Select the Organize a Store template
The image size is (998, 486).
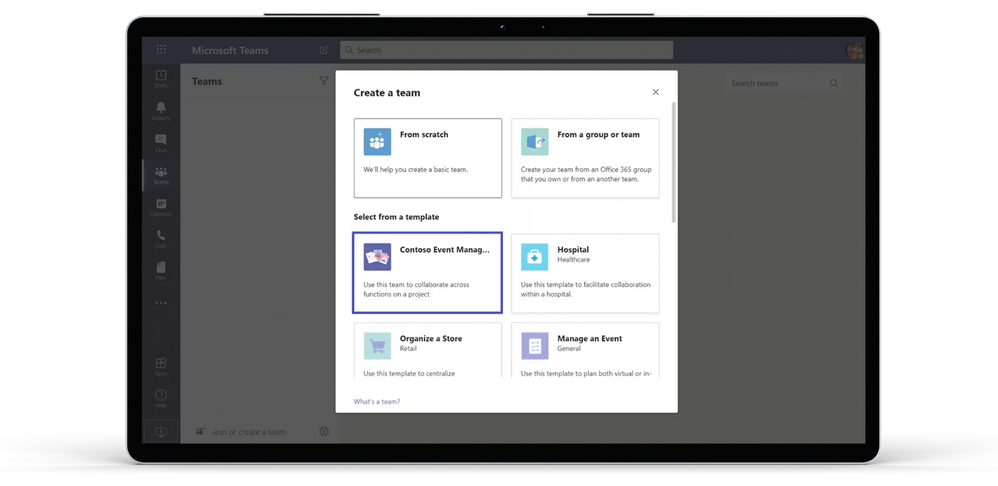[x=428, y=351]
